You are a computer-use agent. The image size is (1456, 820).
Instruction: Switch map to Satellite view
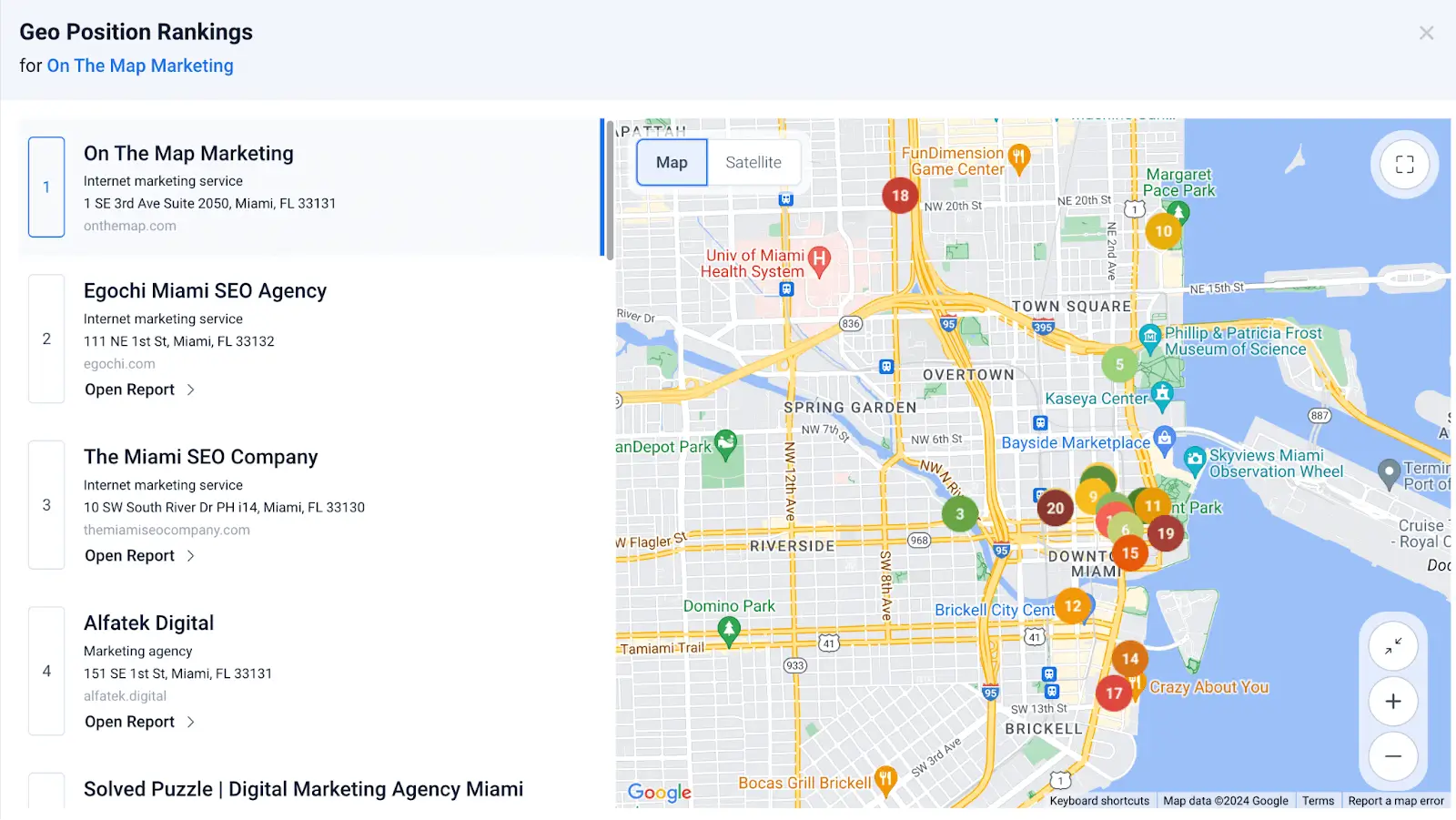[x=753, y=162]
